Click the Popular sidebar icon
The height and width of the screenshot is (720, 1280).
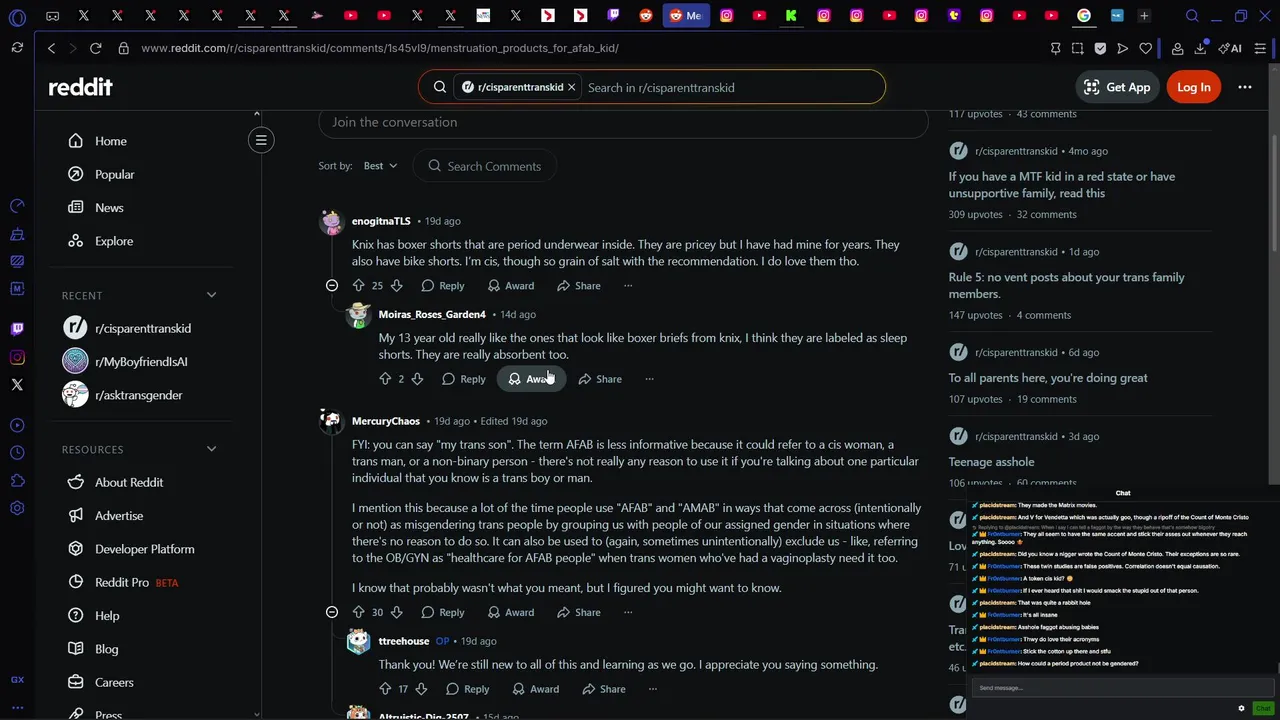coord(76,174)
